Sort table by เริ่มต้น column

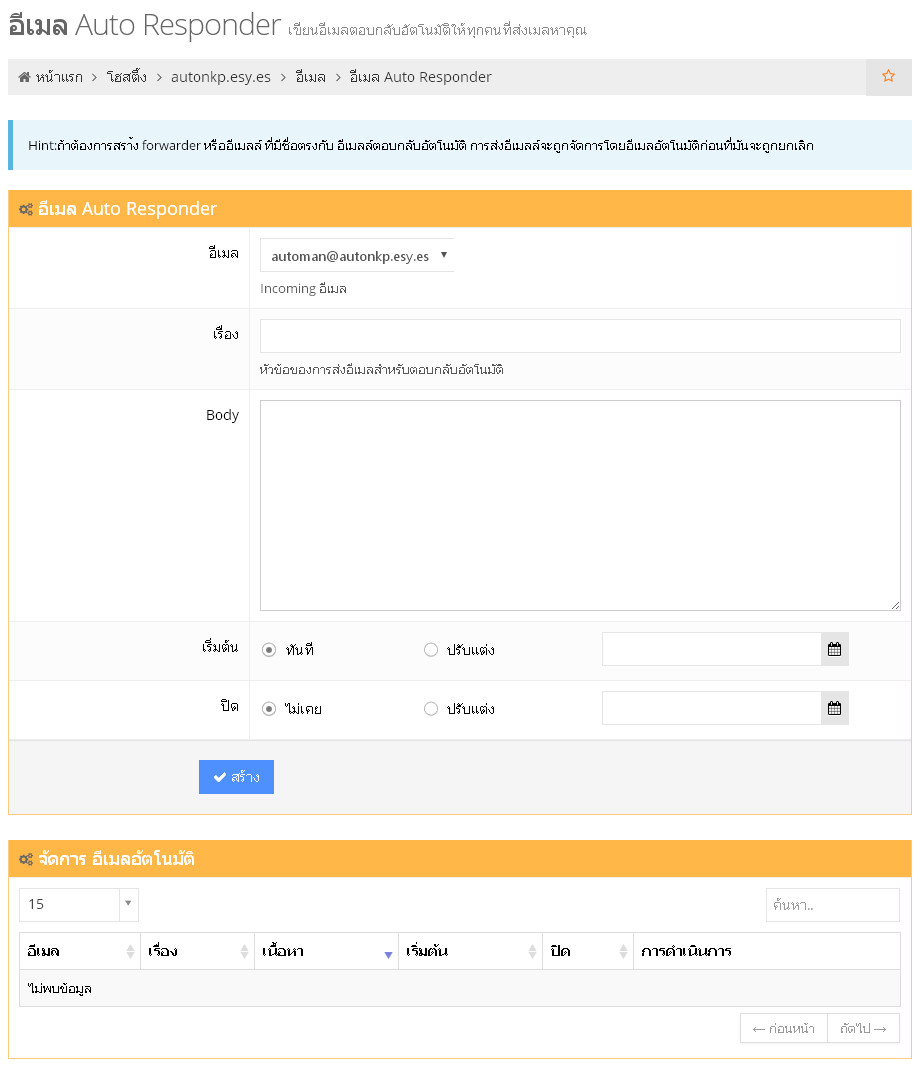click(471, 951)
